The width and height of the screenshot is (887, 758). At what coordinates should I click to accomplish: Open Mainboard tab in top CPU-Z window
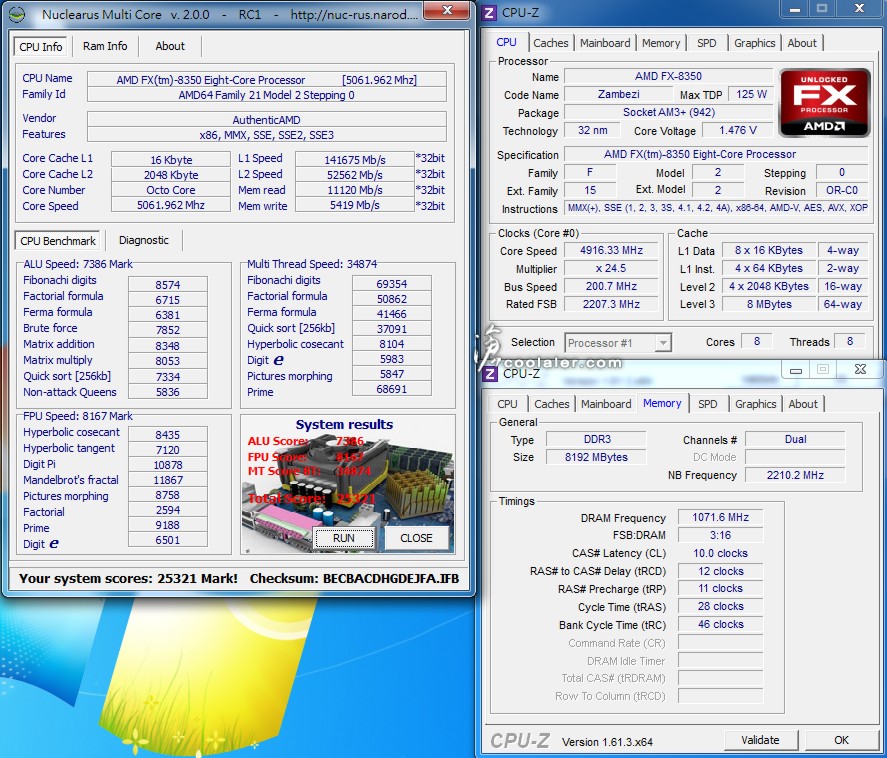[605, 43]
